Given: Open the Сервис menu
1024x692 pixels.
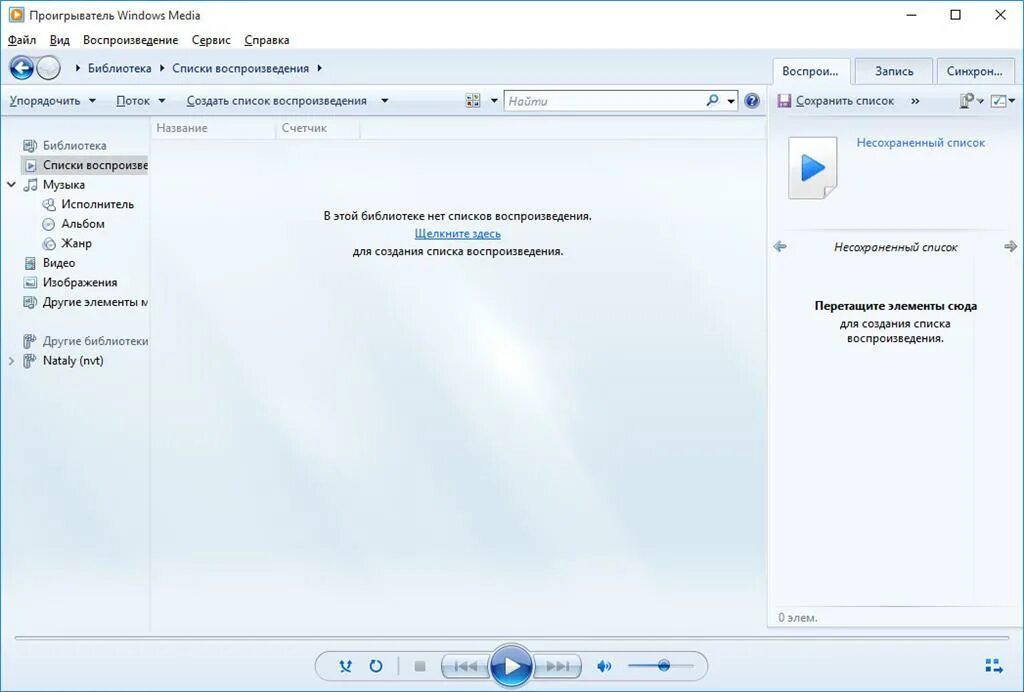Looking at the screenshot, I should [x=211, y=40].
